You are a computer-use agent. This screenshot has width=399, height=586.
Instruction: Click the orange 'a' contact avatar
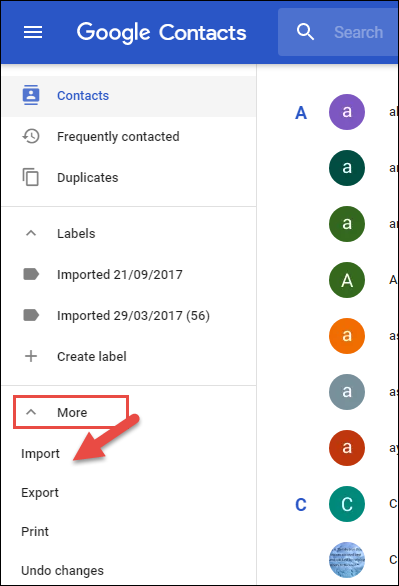(347, 336)
